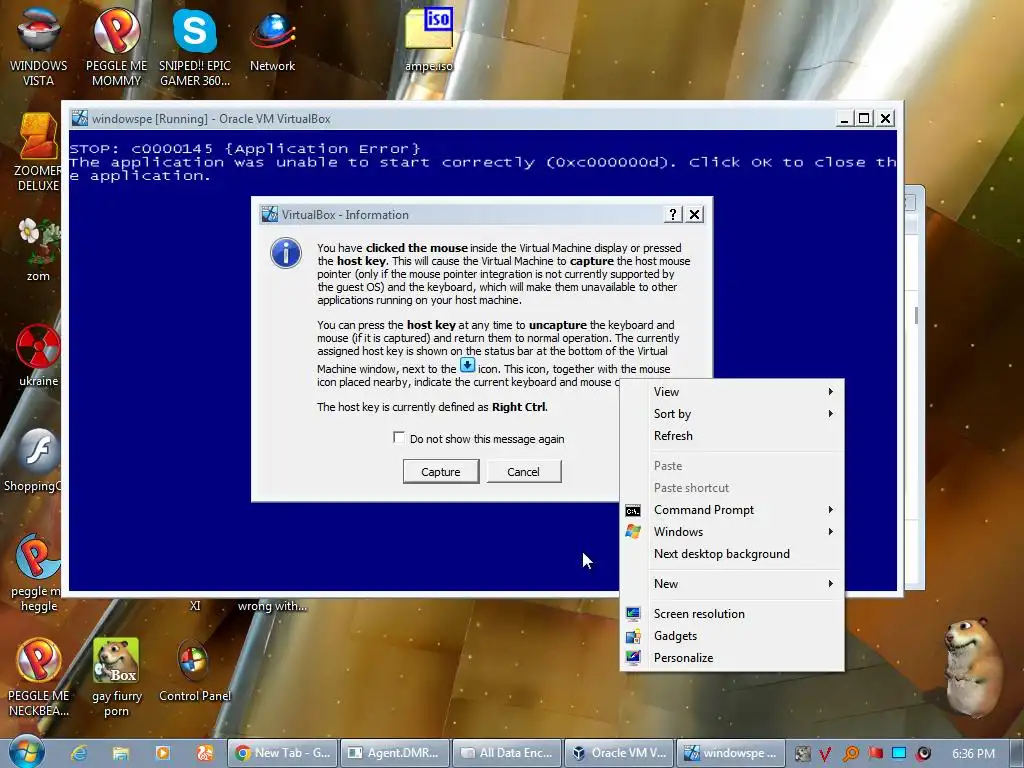The width and height of the screenshot is (1024, 768).
Task: Open Screen resolution from context menu
Action: (731, 613)
